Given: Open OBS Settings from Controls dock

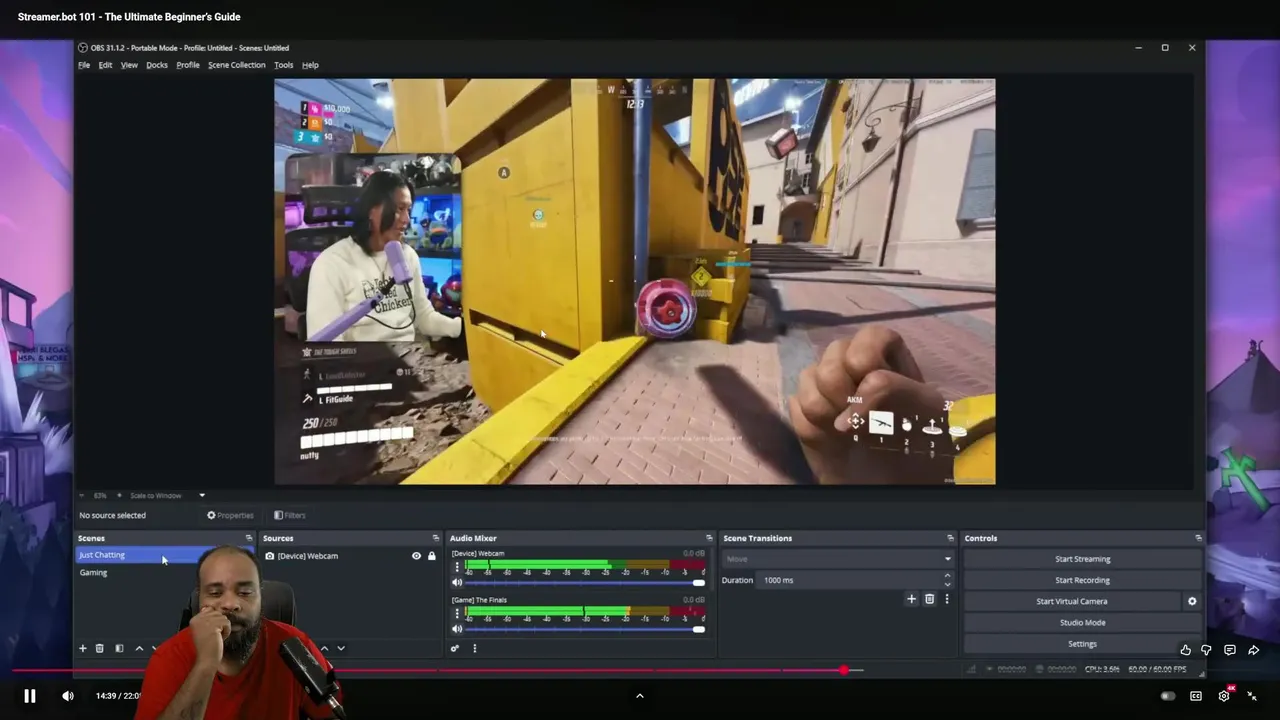Looking at the screenshot, I should 1082,644.
